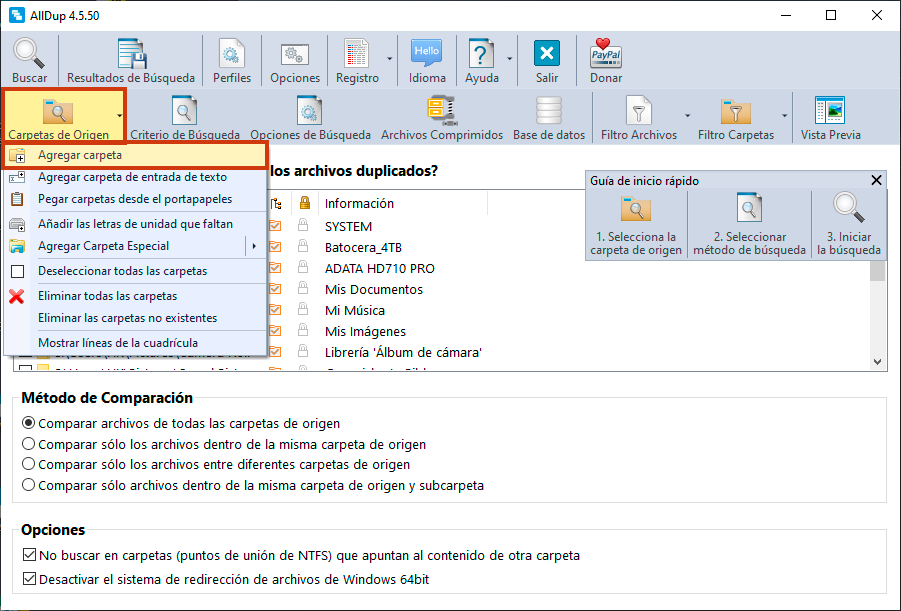Click the lock icon in Batocera_4TB row
901x611 pixels.
click(x=303, y=246)
